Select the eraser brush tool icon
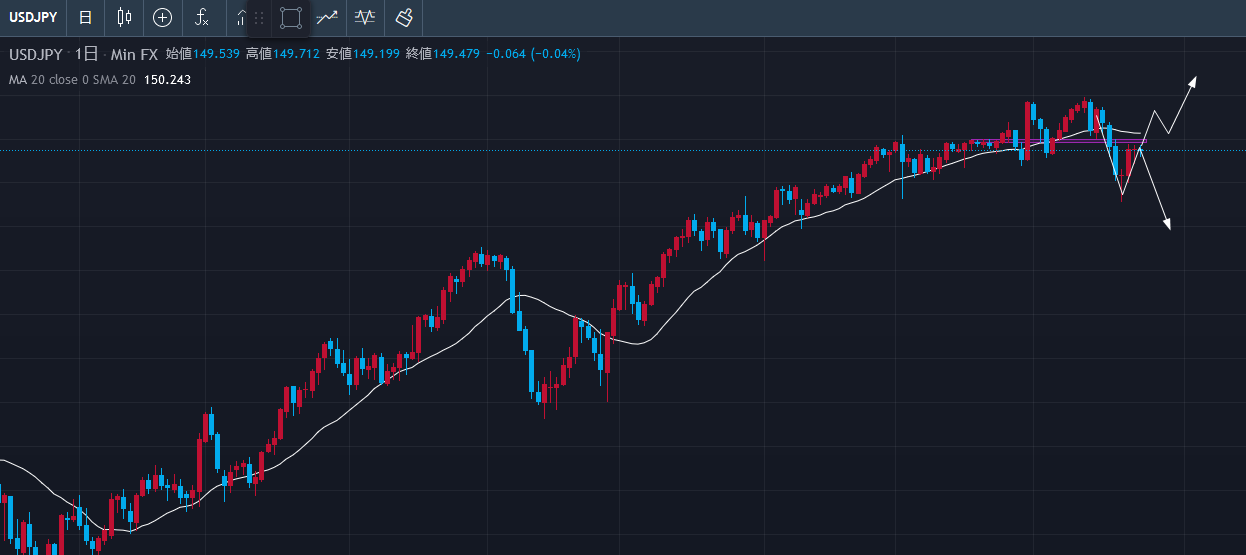Viewport: 1246px width, 555px height. [x=403, y=17]
